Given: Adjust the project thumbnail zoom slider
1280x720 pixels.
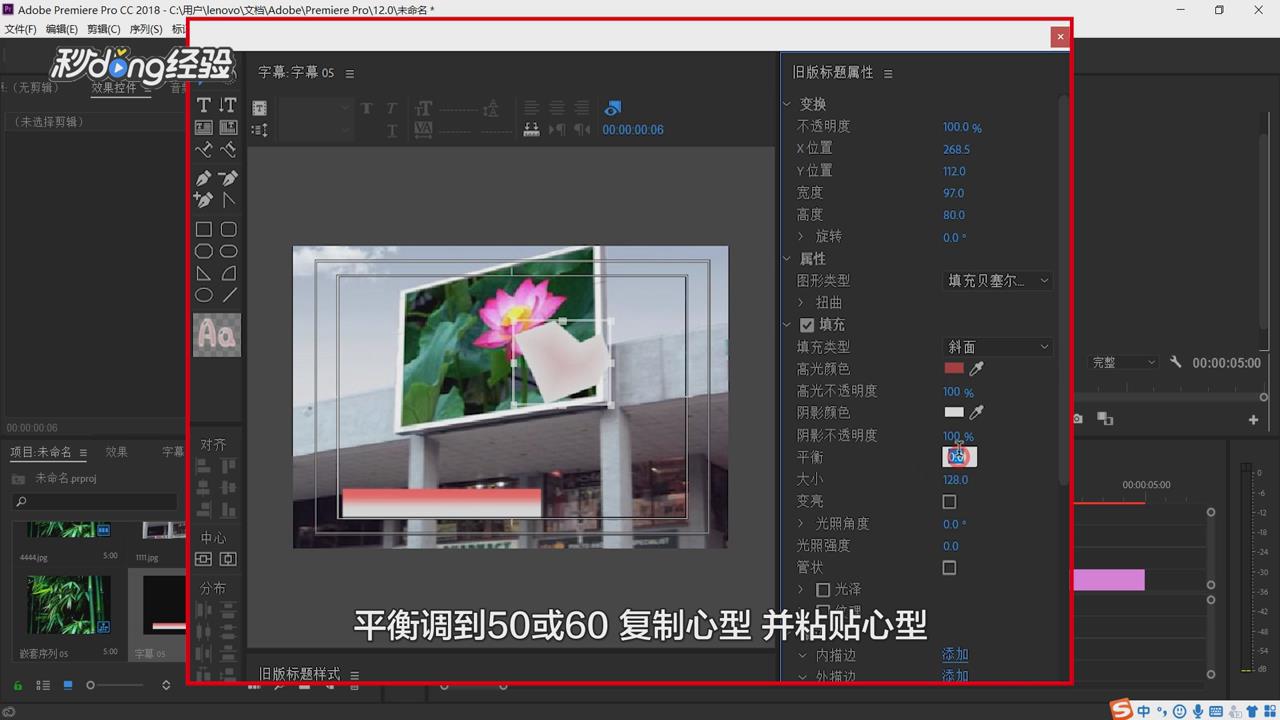Looking at the screenshot, I should coord(115,685).
